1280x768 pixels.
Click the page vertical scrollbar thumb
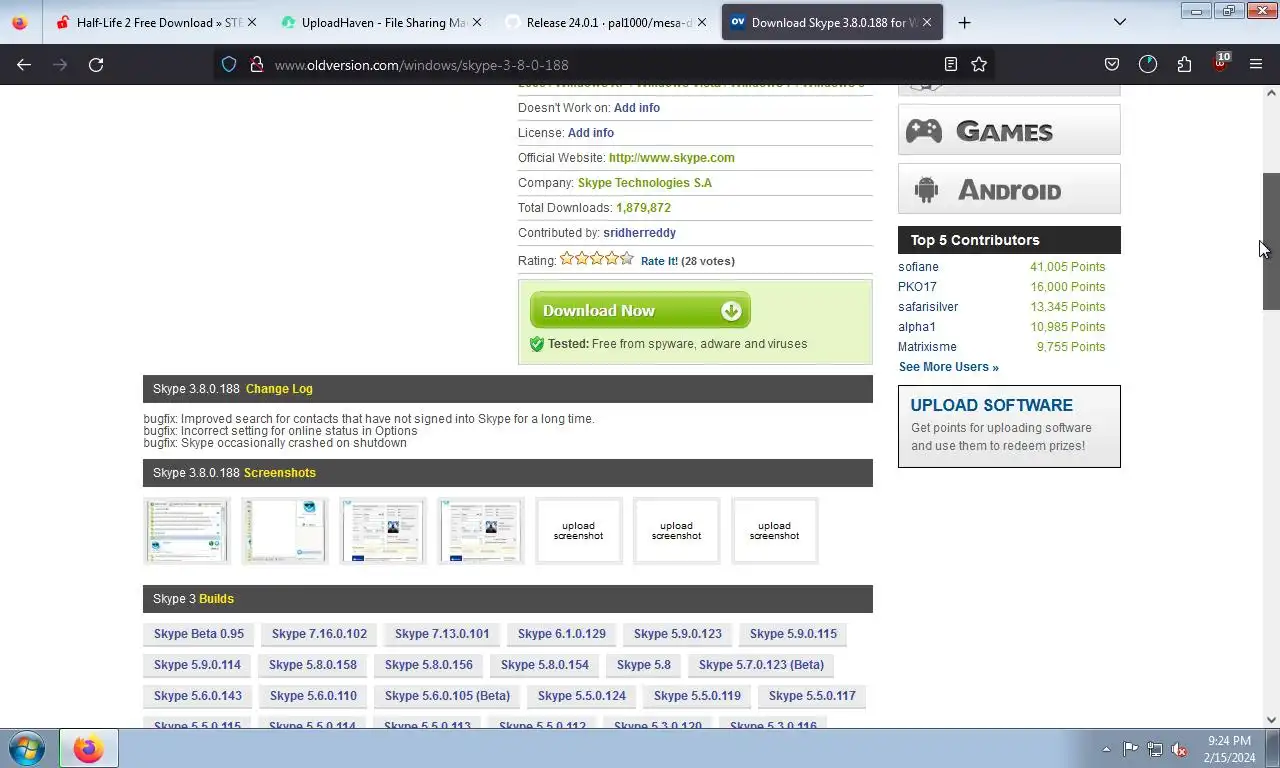point(1271,241)
